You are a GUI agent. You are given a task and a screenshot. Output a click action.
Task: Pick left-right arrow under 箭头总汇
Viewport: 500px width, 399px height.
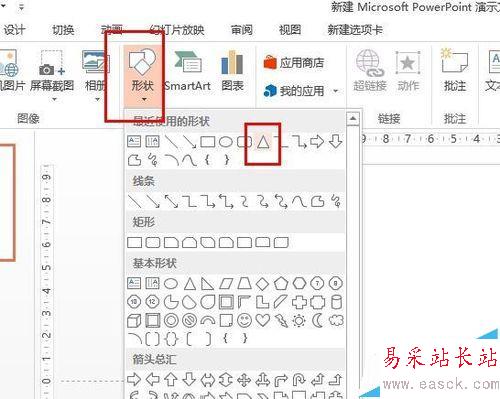click(x=208, y=379)
